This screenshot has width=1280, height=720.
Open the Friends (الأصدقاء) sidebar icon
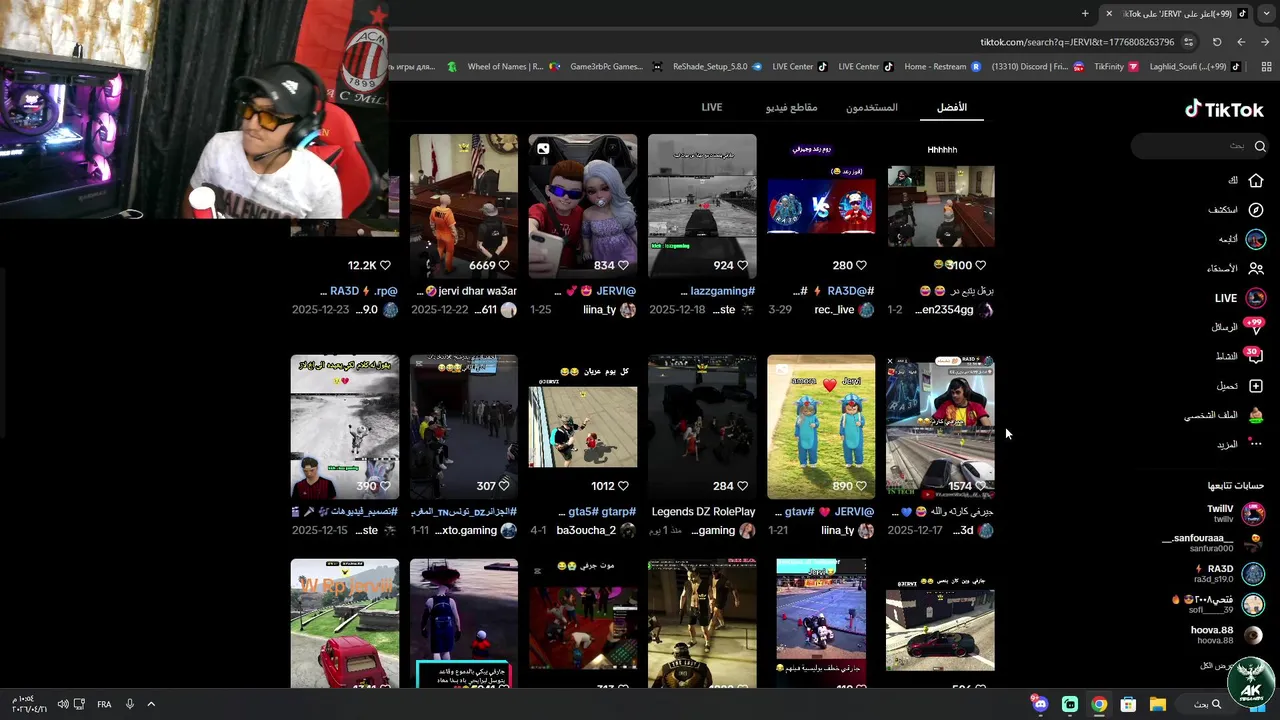(x=1256, y=268)
